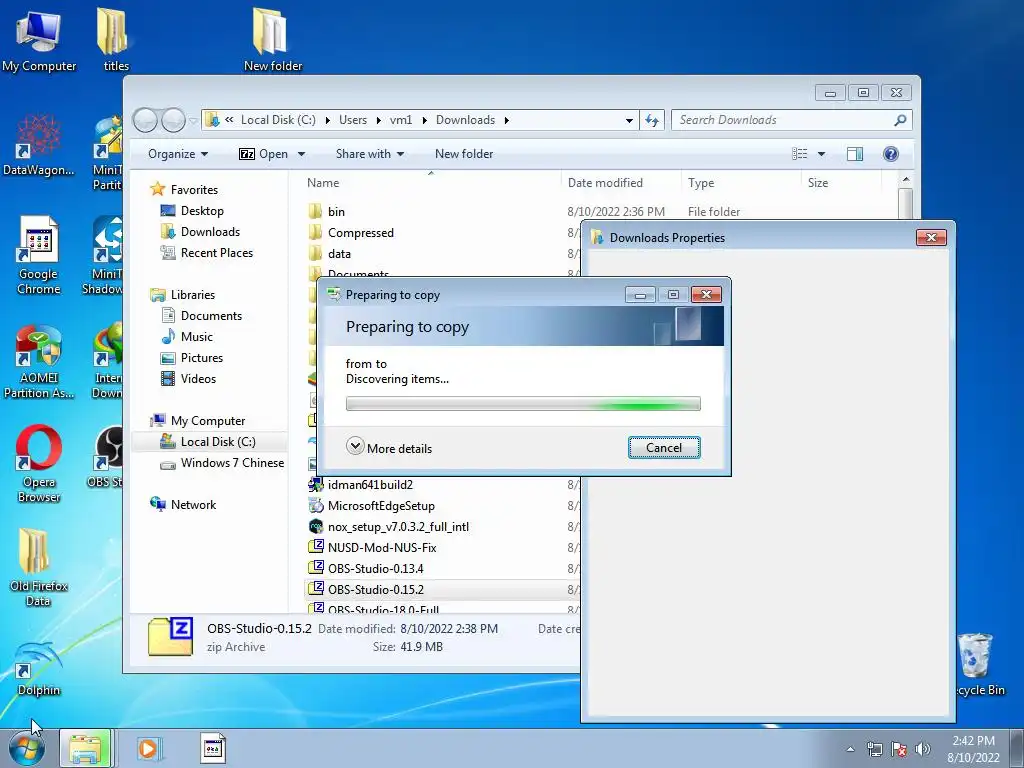Open the Share with dropdown menu
The image size is (1024, 768).
click(370, 154)
